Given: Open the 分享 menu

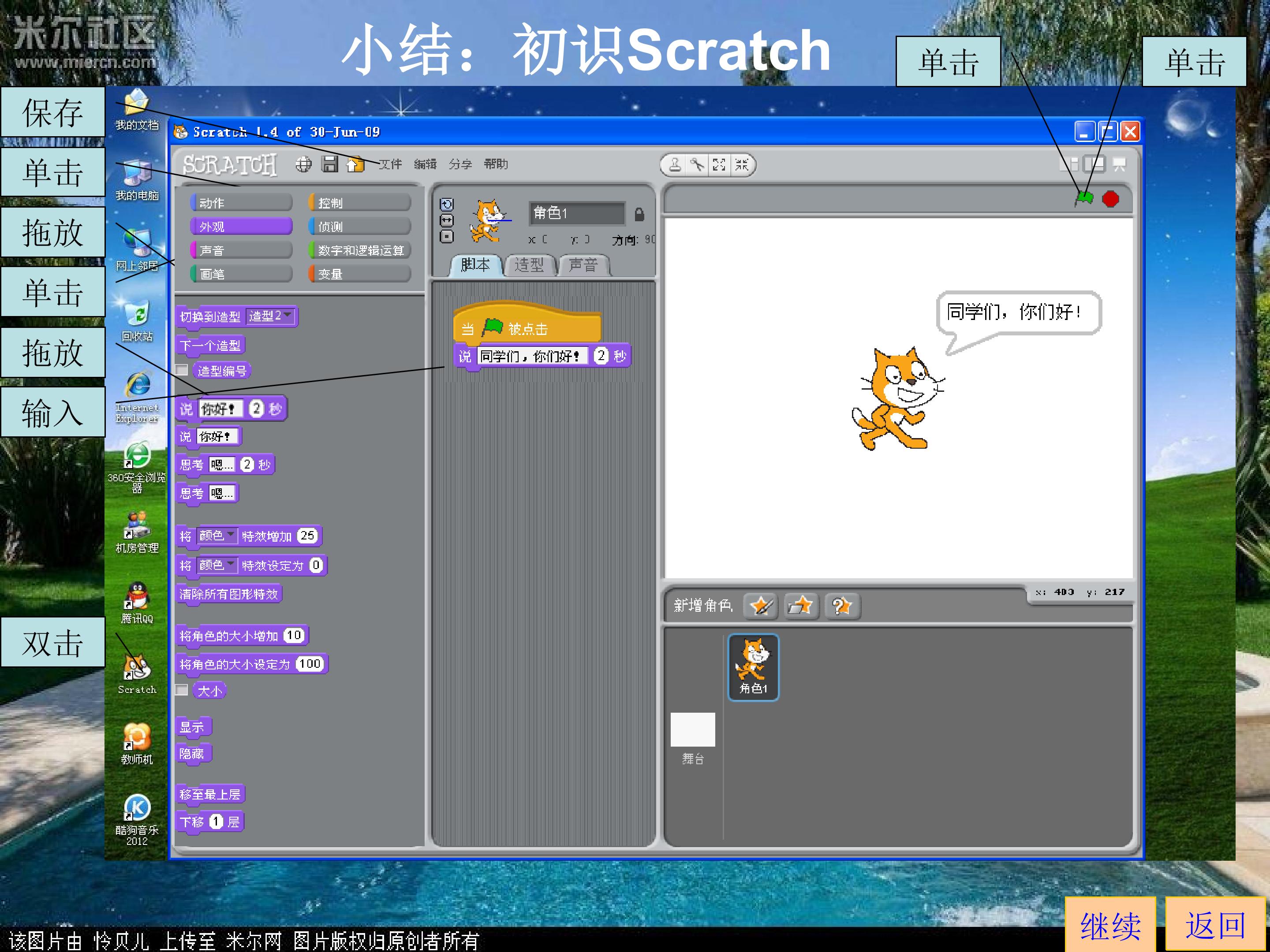Looking at the screenshot, I should click(460, 164).
